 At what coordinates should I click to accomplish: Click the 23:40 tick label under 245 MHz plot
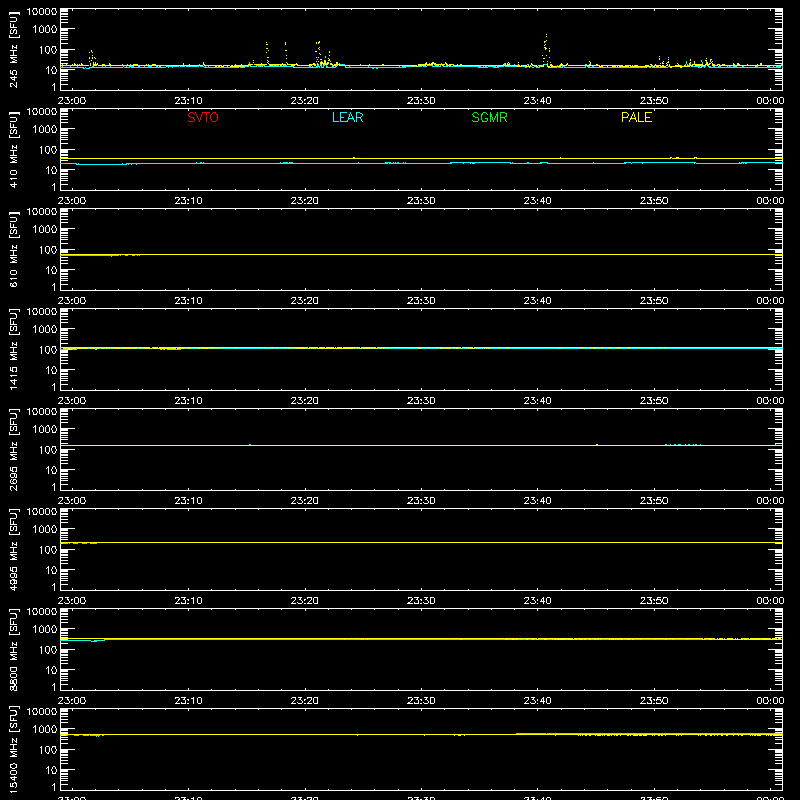pyautogui.click(x=537, y=101)
